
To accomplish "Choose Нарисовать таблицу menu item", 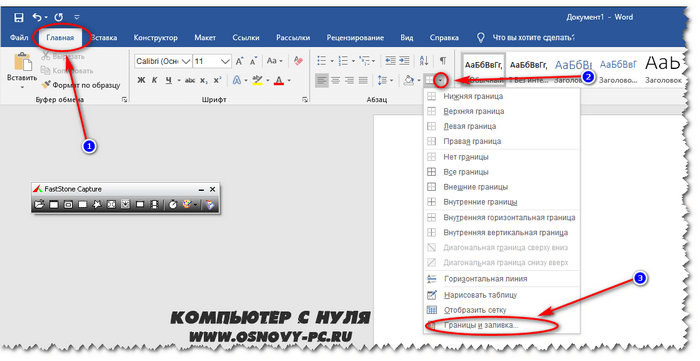I will [501, 295].
